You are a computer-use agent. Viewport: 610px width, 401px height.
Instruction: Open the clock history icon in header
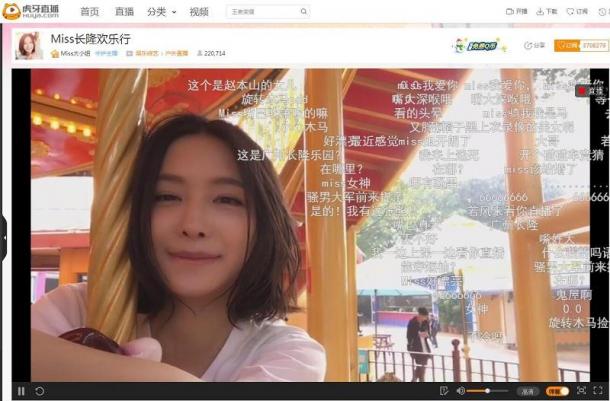coord(602,12)
